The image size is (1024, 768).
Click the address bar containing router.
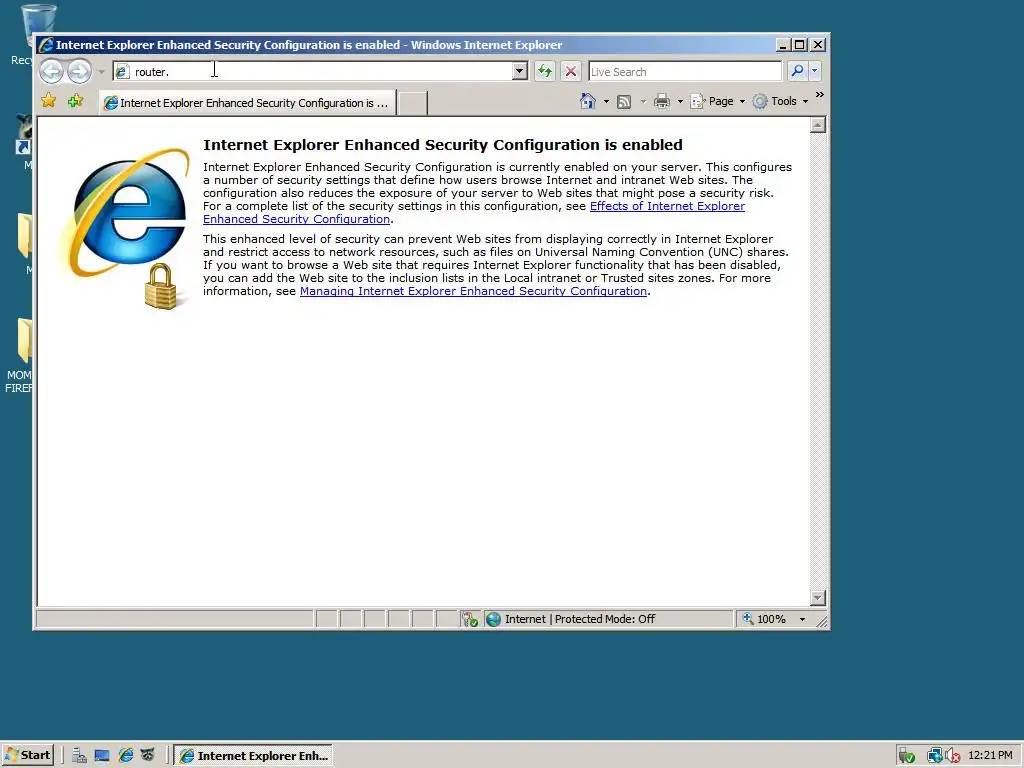[312, 71]
